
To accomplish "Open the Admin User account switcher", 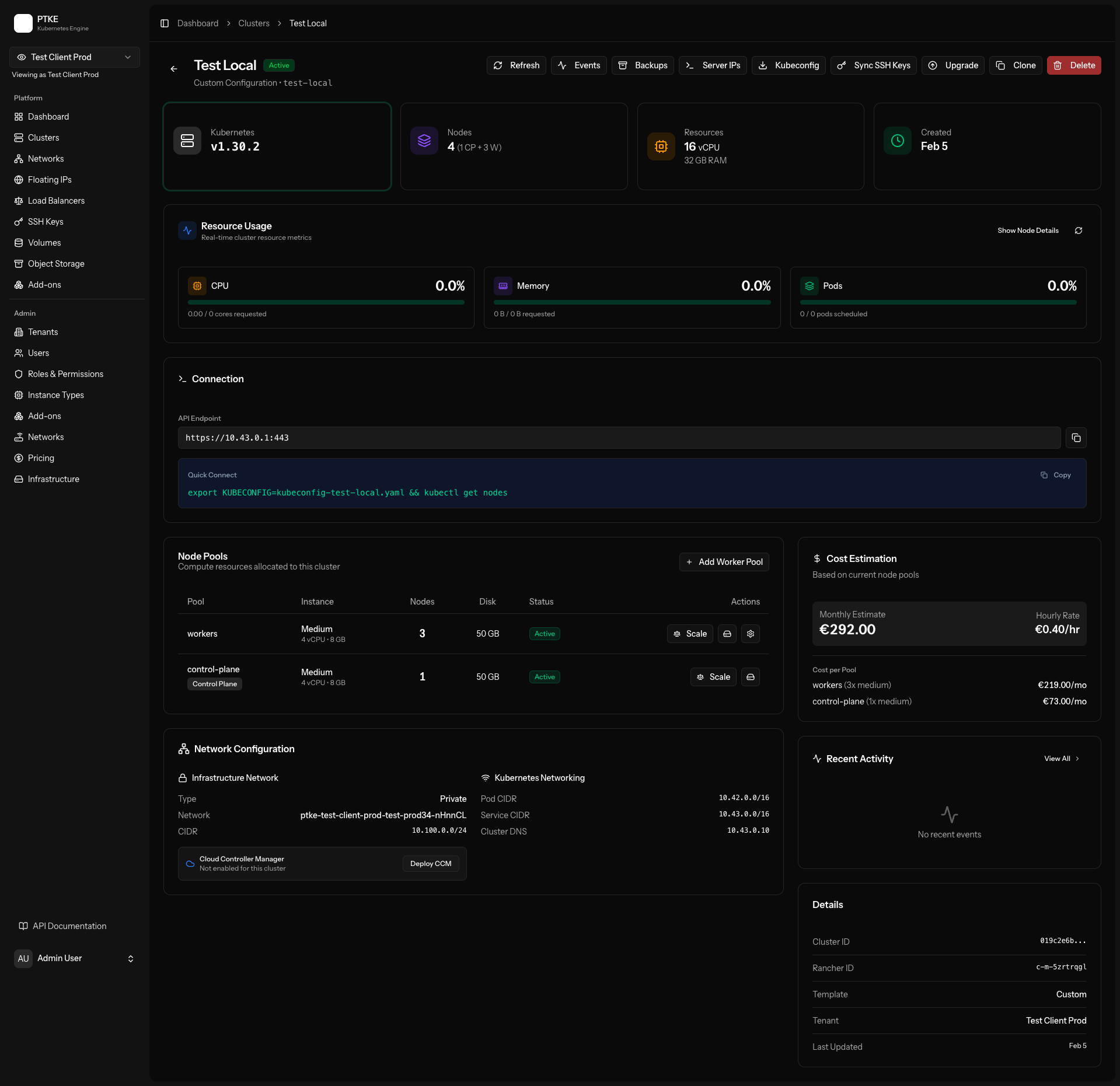I will pyautogui.click(x=75, y=958).
